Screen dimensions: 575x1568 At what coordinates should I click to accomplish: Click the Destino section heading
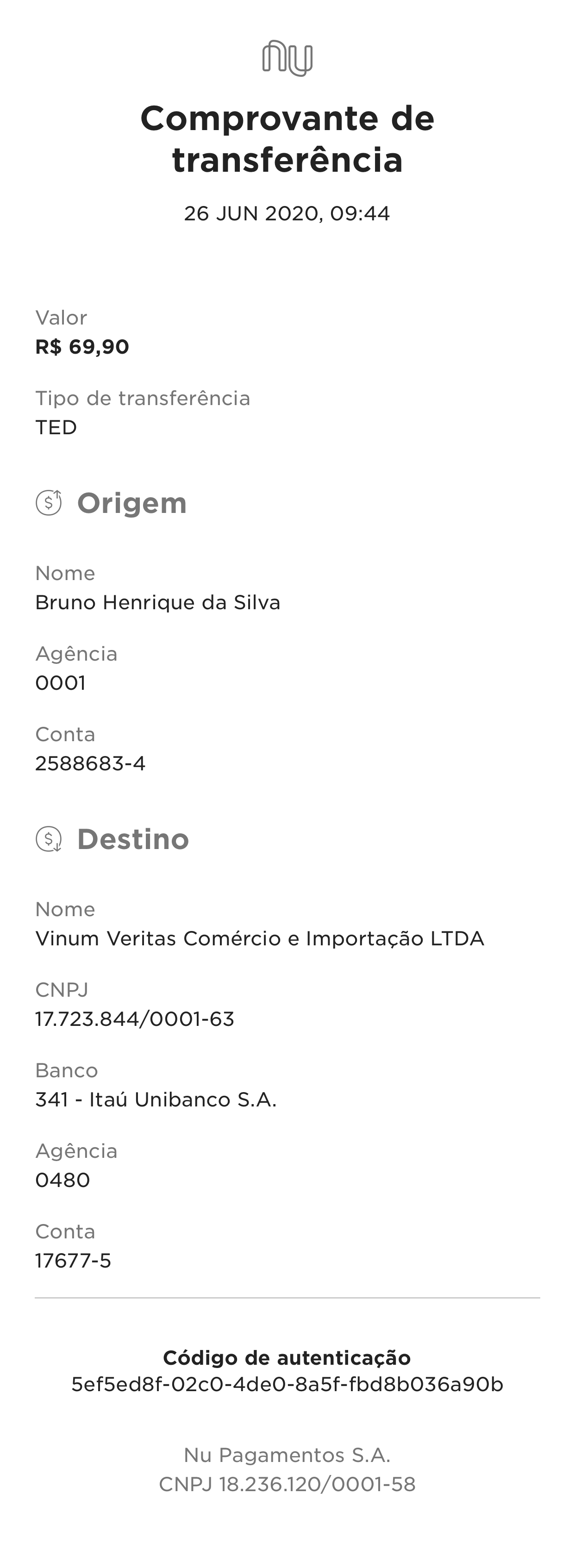(x=133, y=839)
